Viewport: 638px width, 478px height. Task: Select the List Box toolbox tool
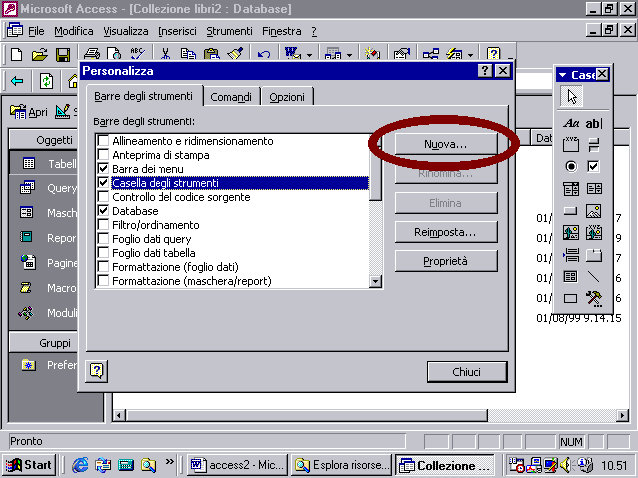(594, 188)
